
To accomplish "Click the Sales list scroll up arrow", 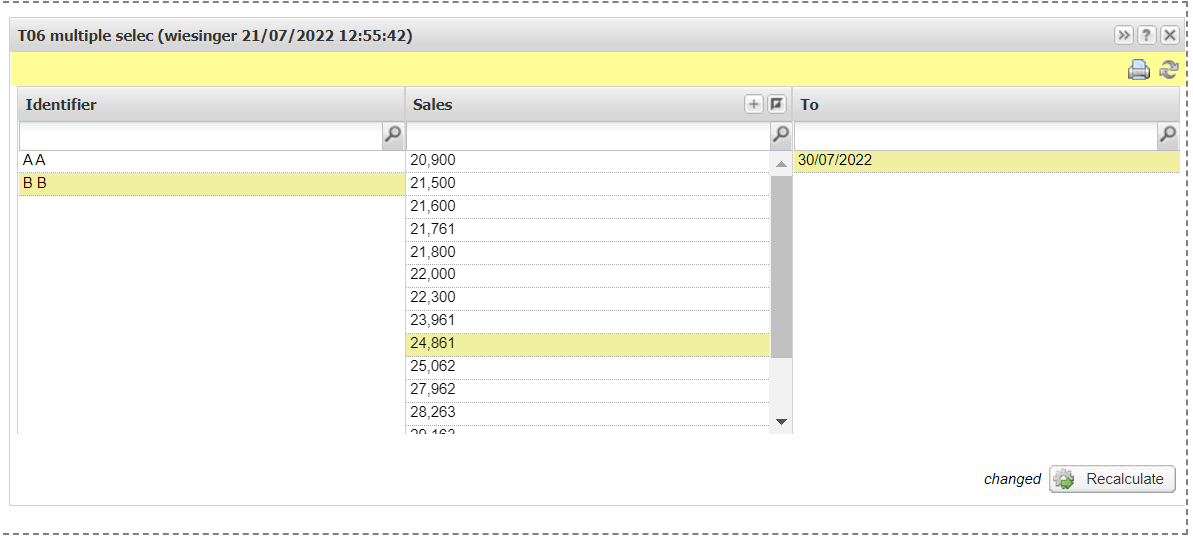I will [781, 163].
